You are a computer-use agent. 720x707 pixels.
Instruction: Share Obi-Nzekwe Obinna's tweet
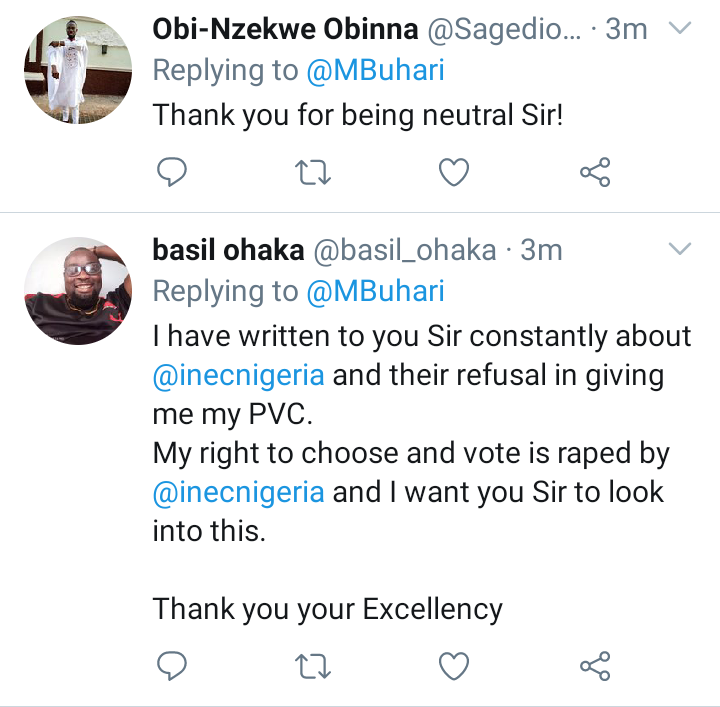[595, 172]
